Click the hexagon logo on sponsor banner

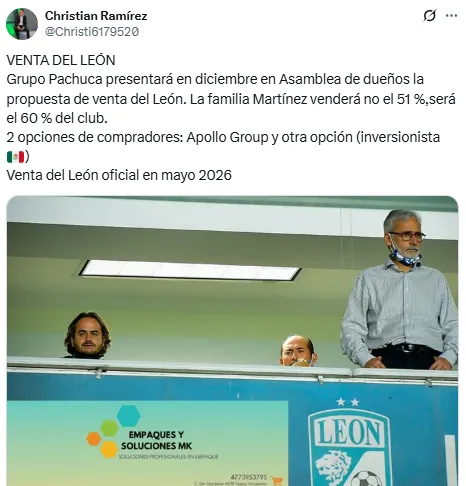click(x=114, y=430)
